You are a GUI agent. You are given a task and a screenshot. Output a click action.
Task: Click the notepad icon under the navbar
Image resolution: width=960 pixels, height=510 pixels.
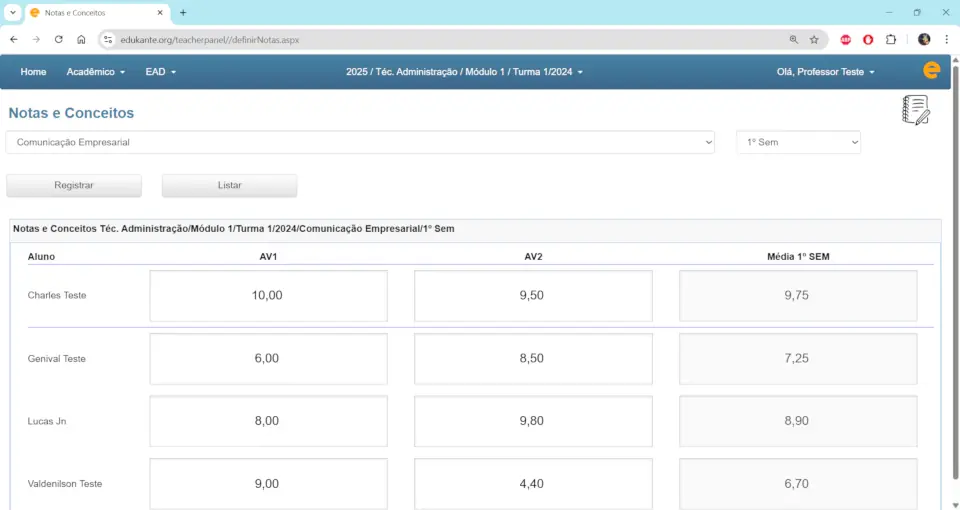(915, 110)
